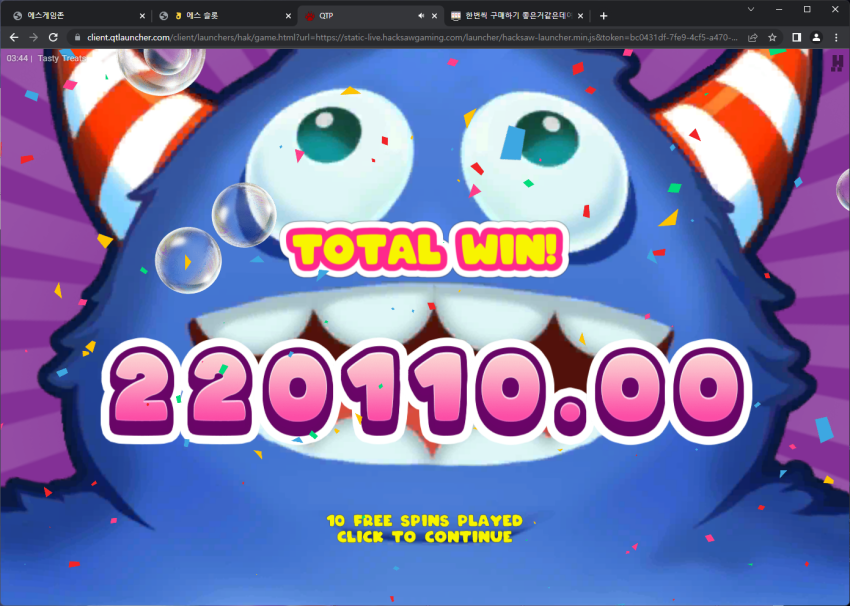Expand the tab search chevron
Screen dimensions: 850x606
(751, 9)
